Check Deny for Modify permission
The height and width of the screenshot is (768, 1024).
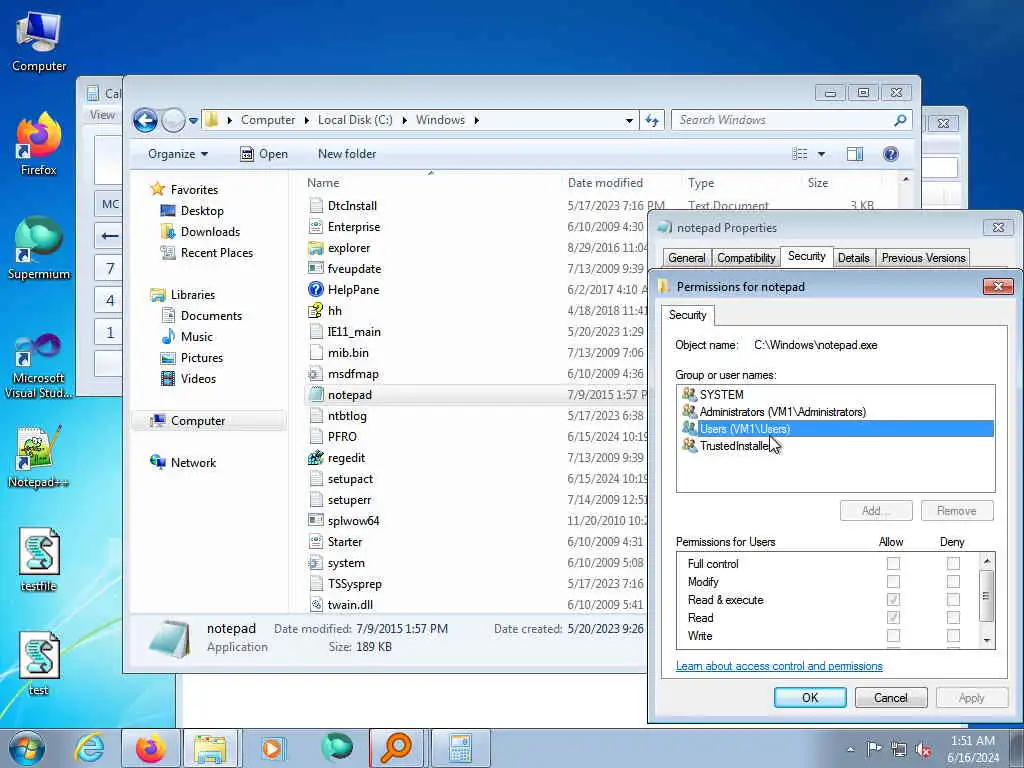(x=953, y=581)
